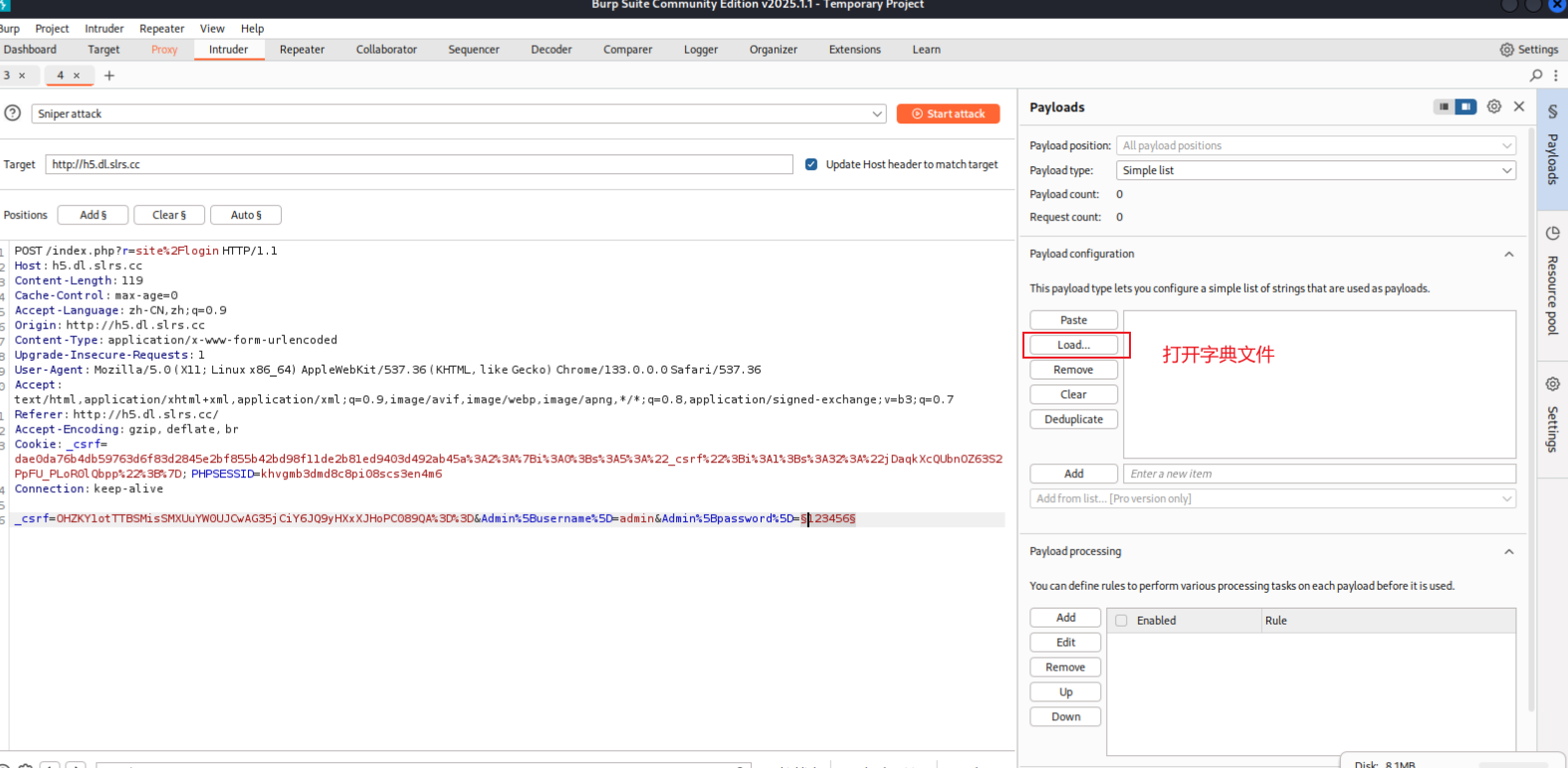
Task: Open Intruder side Settings gear icon
Action: [x=1552, y=384]
